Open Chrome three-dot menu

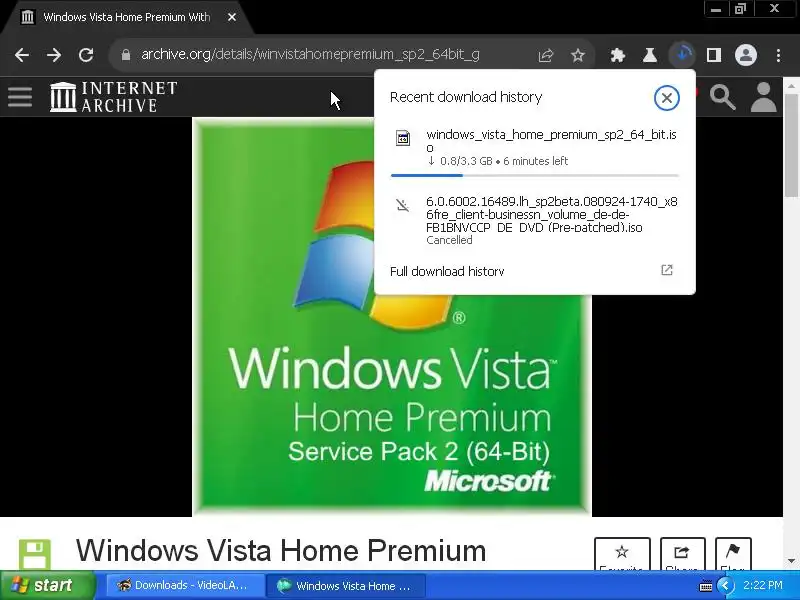(778, 55)
